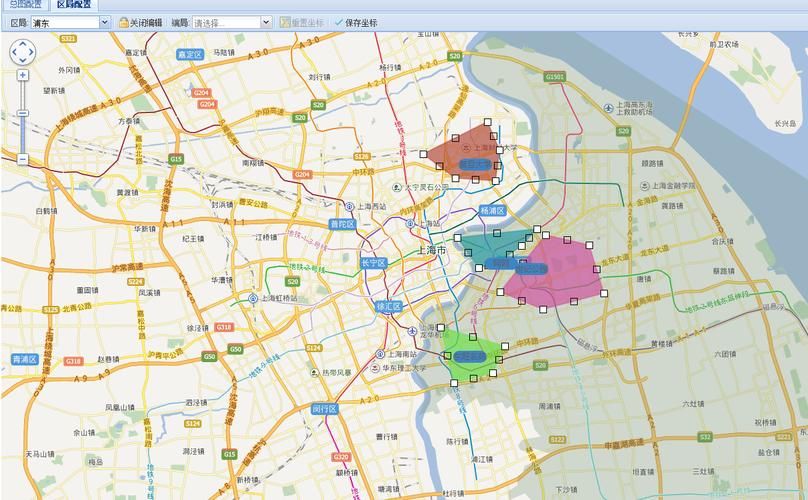Pan the map down with the compass arrow
This screenshot has width=808, height=500.
(x=22, y=61)
